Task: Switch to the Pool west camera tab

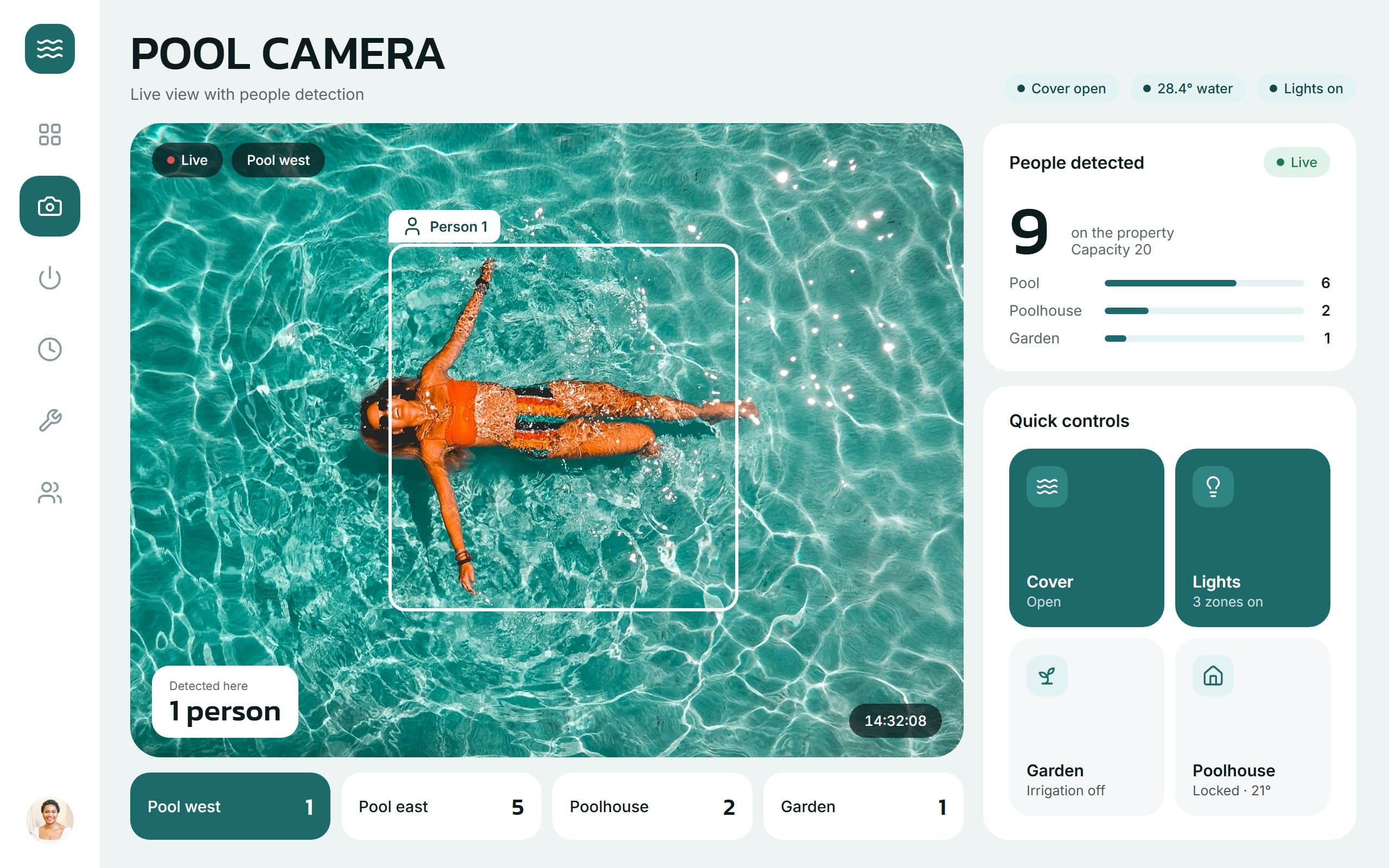Action: tap(230, 806)
